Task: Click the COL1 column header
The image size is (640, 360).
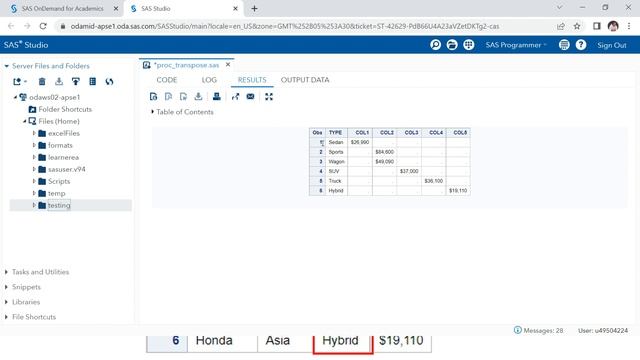Action: coord(360,133)
